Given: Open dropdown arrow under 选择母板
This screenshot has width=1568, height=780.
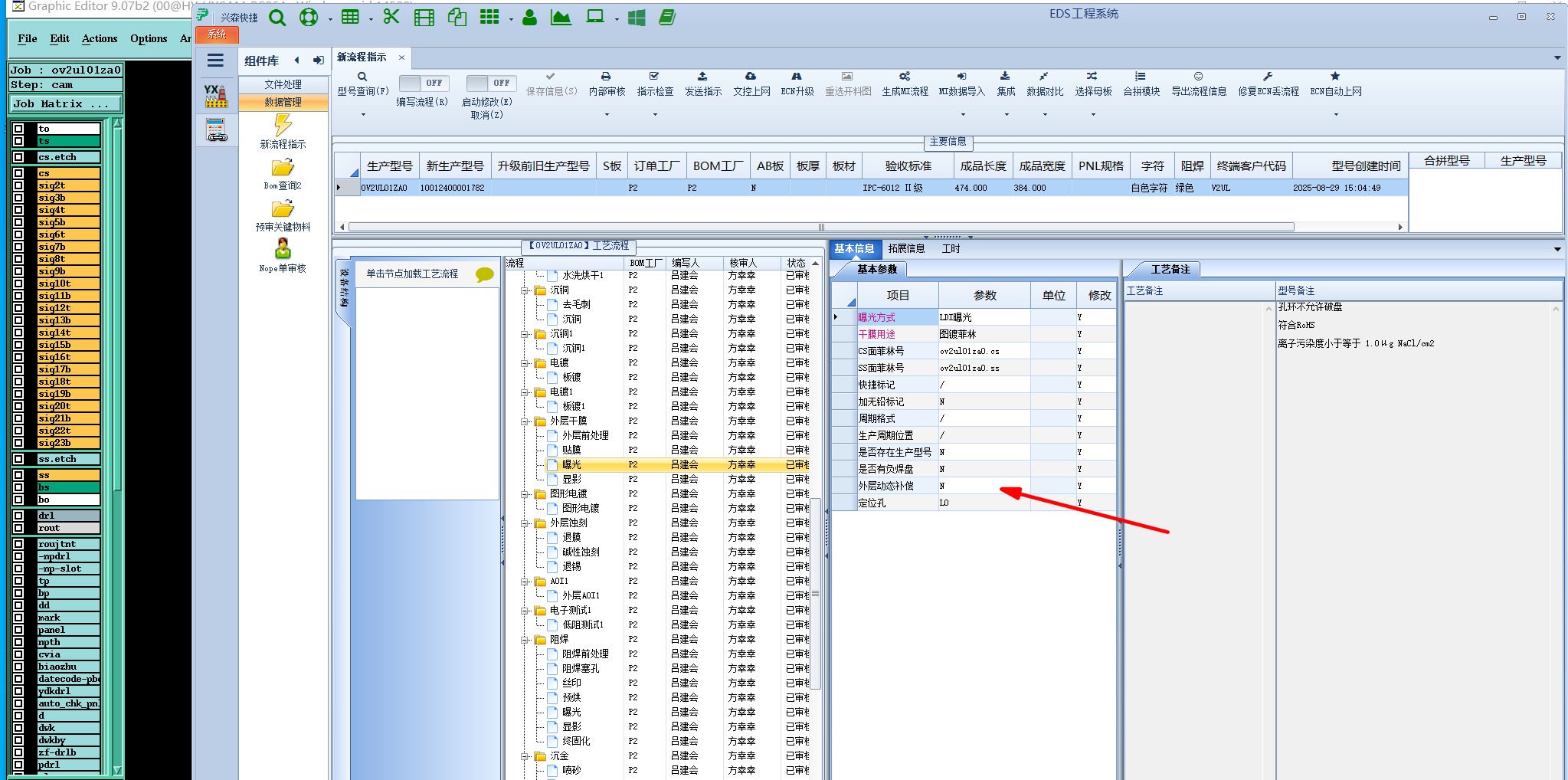Looking at the screenshot, I should pos(1093,115).
